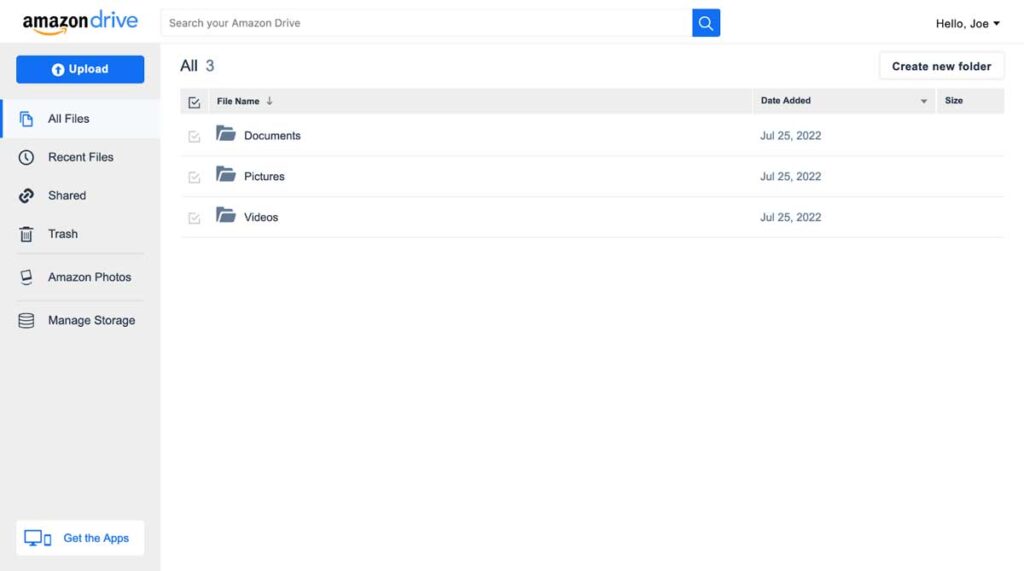Click the Trash bin icon in sidebar
The width and height of the screenshot is (1024, 571).
tap(26, 234)
